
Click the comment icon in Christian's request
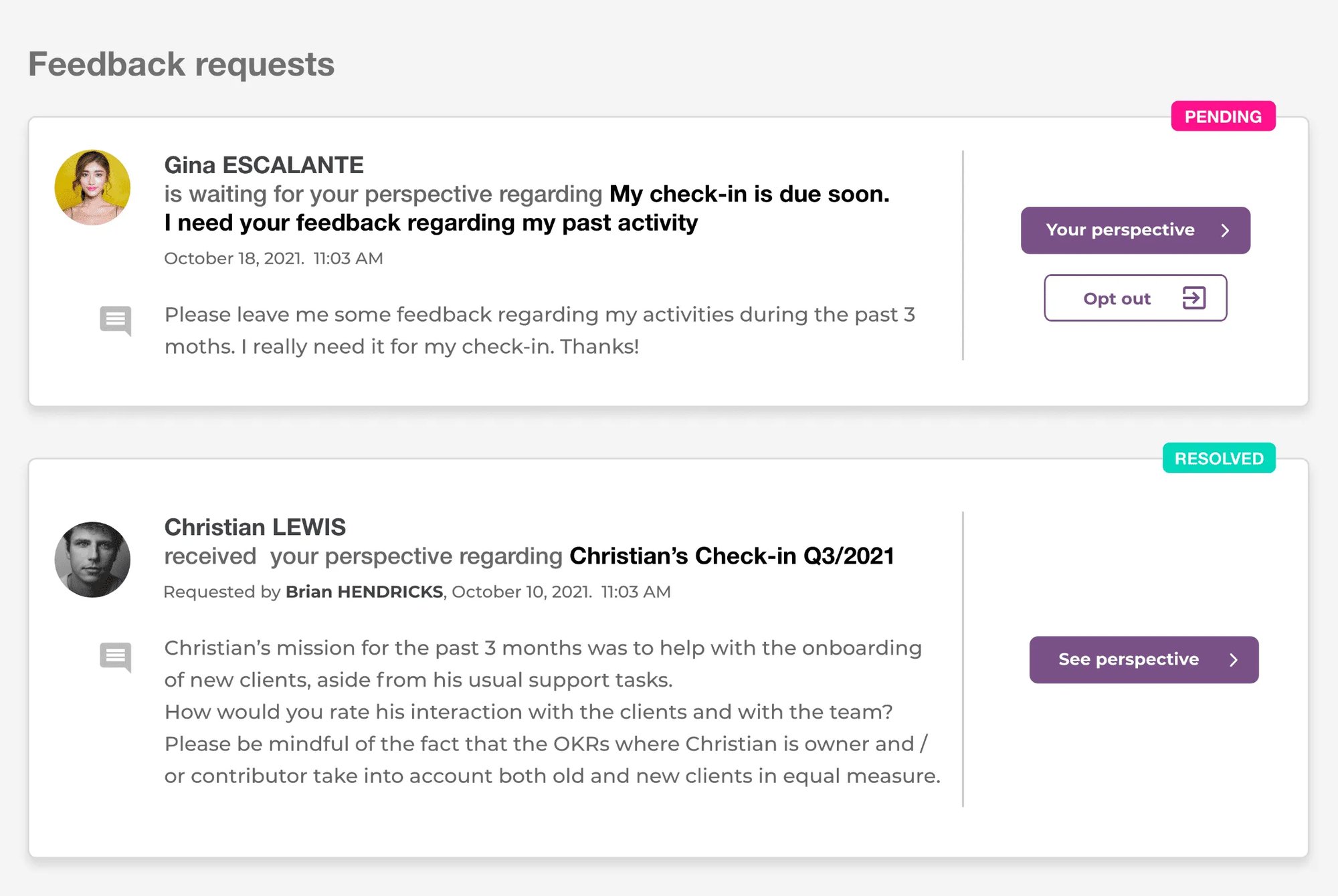click(x=115, y=657)
